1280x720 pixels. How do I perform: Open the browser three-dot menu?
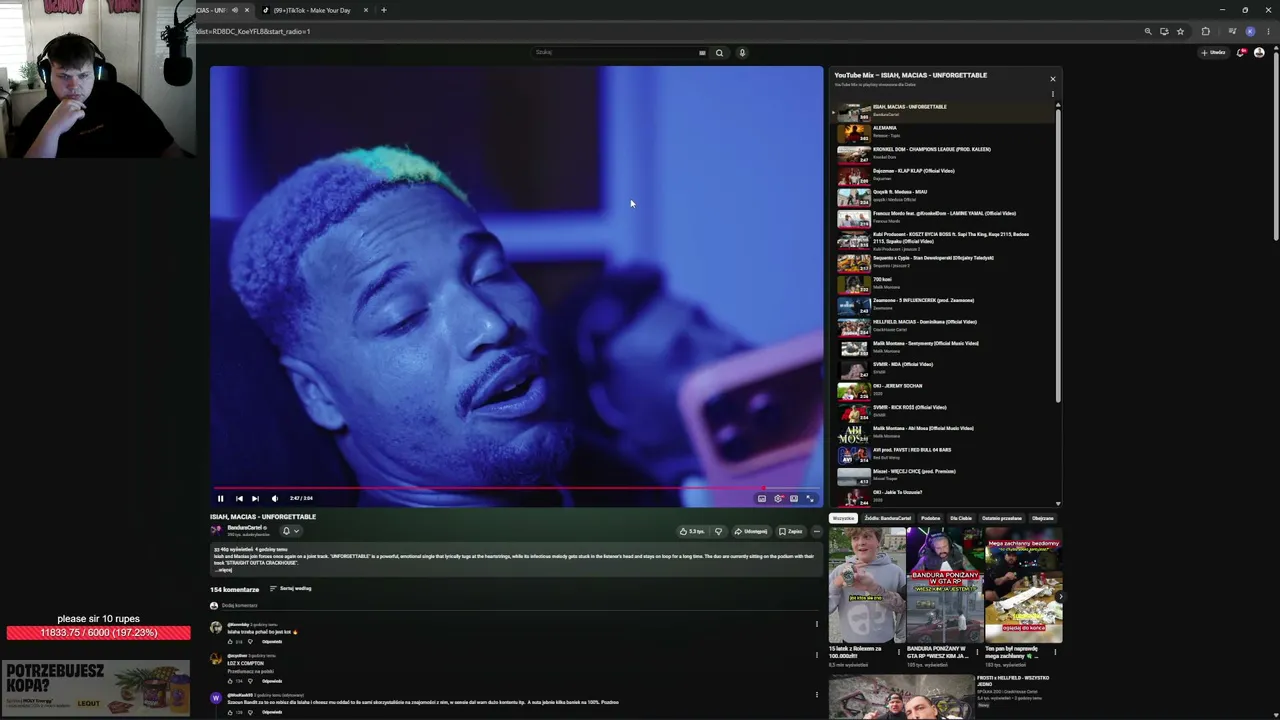pyautogui.click(x=1268, y=31)
